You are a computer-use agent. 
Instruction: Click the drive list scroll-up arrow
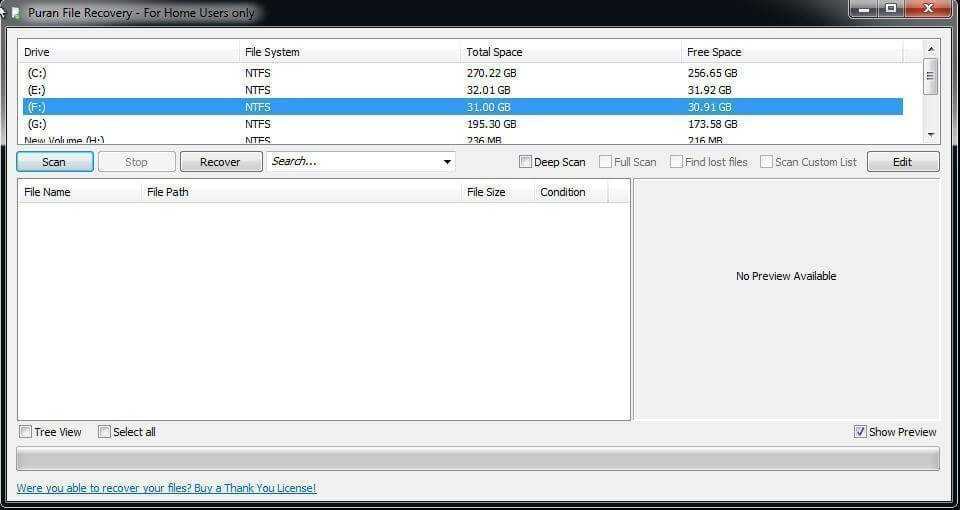point(931,48)
